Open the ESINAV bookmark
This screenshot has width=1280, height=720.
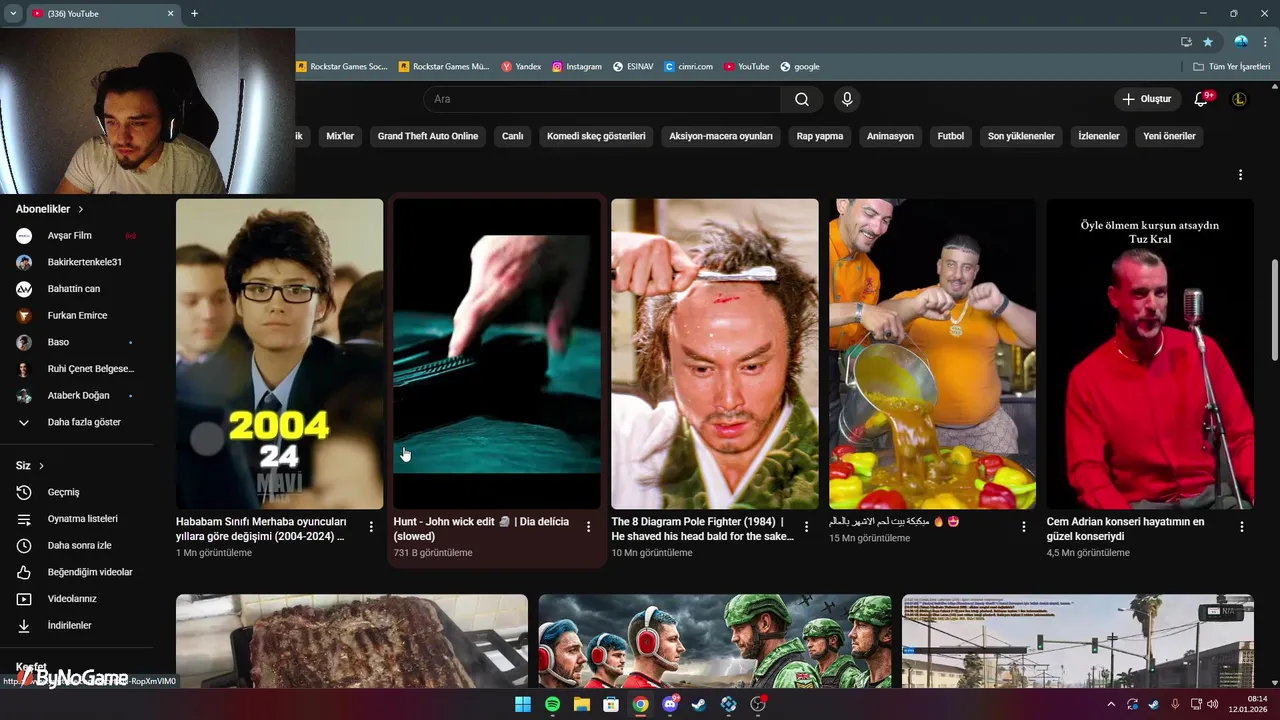coord(633,67)
